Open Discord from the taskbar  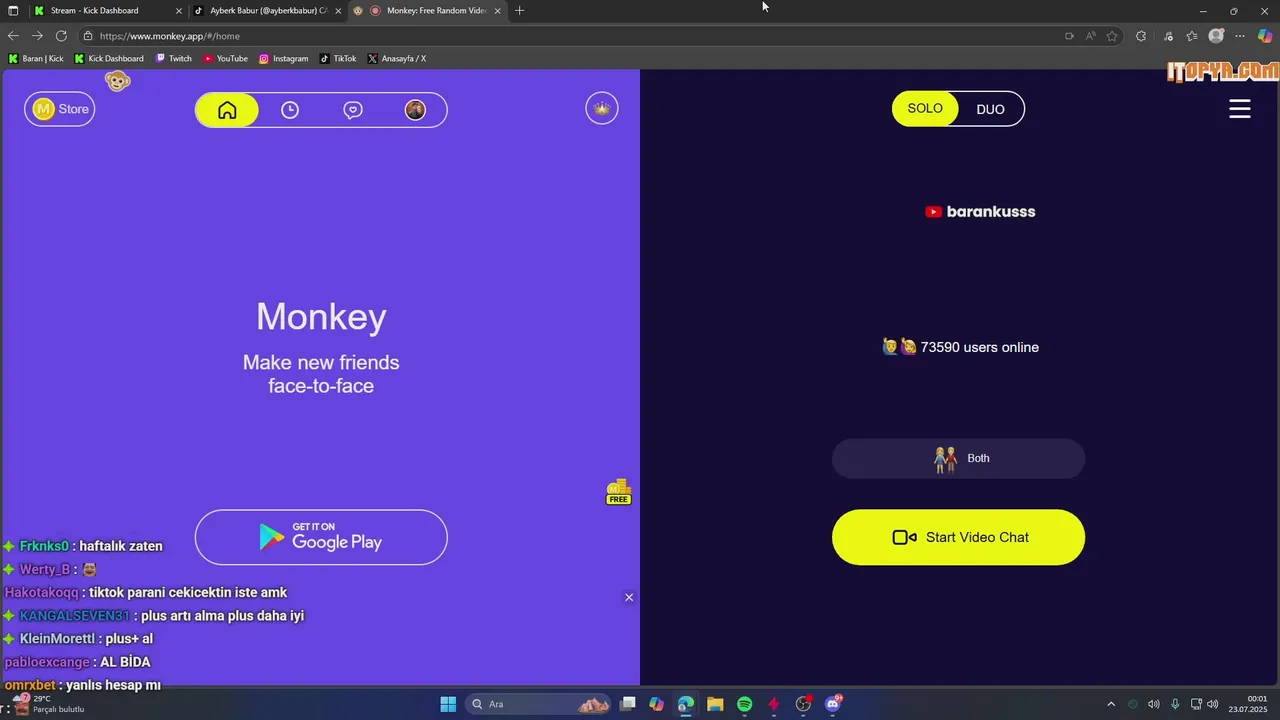coord(833,704)
